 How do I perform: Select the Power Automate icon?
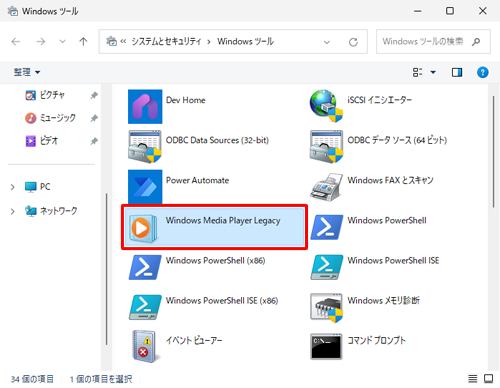[x=145, y=187]
